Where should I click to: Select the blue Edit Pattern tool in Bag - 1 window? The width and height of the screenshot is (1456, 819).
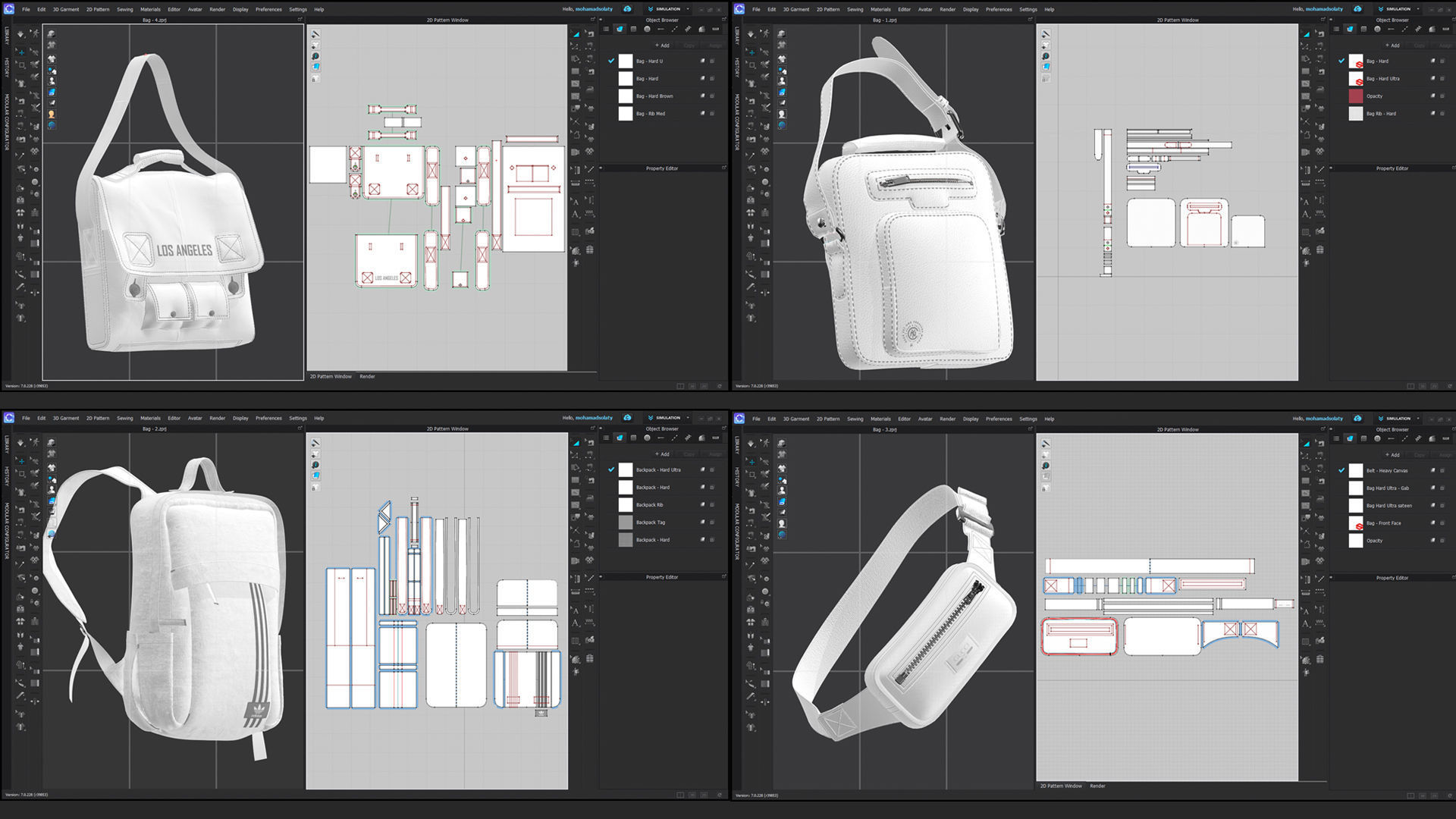pyautogui.click(x=1306, y=34)
